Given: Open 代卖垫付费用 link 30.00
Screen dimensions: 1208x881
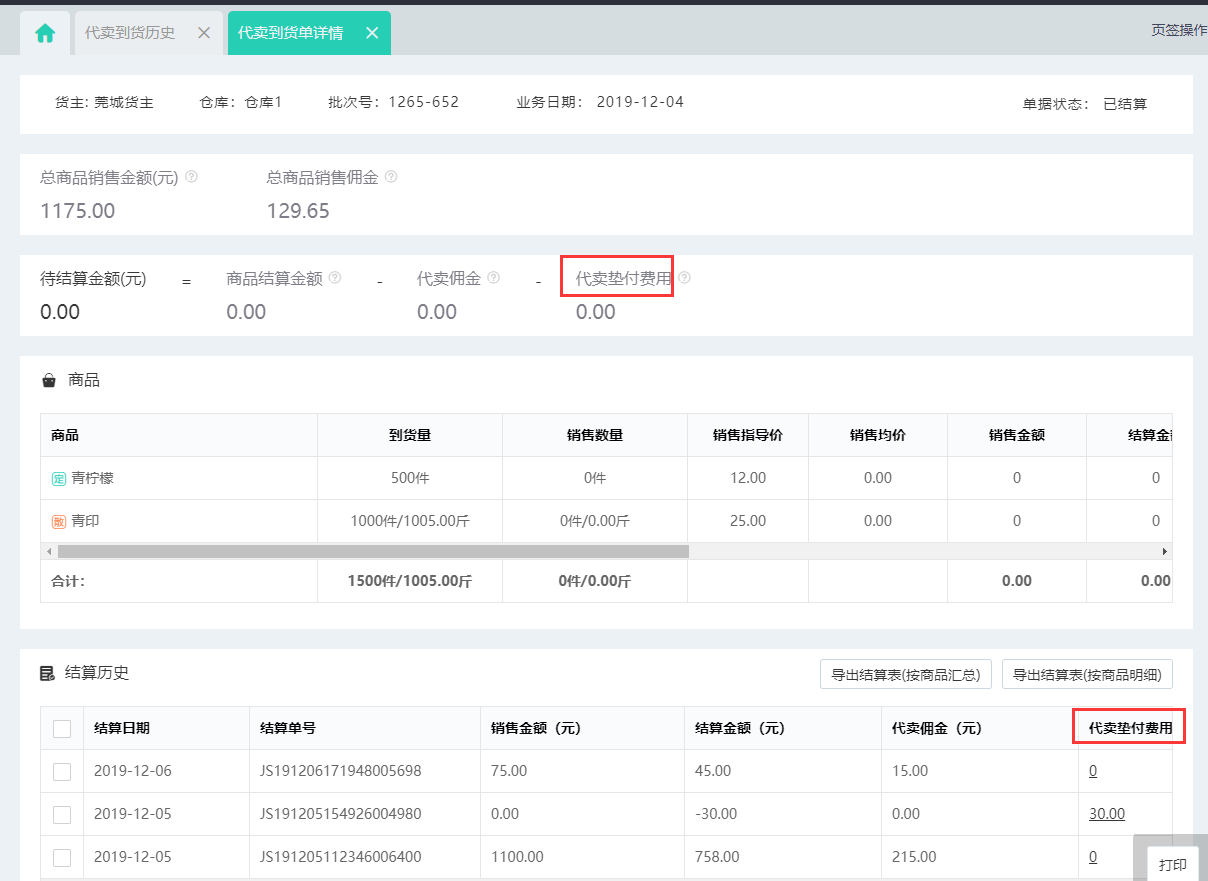Looking at the screenshot, I should pyautogui.click(x=1107, y=814).
